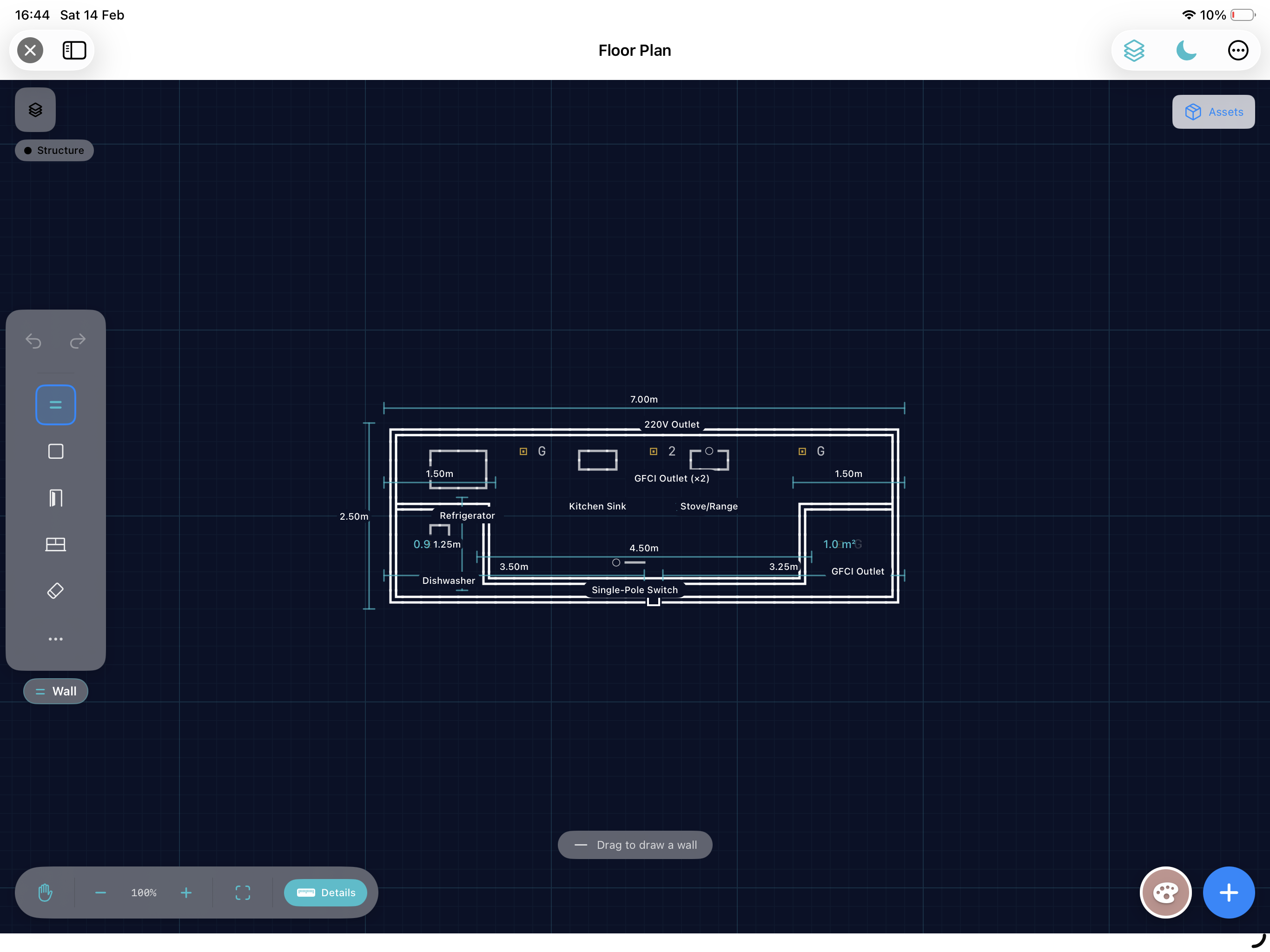Enable the hand pan tool
The height and width of the screenshot is (952, 1270).
(x=45, y=892)
